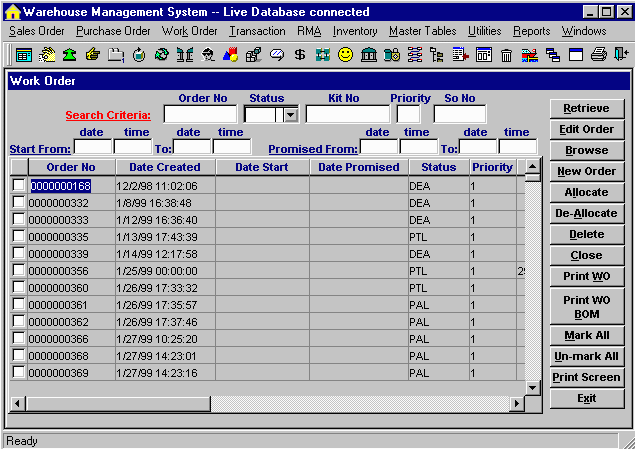The image size is (635, 449).
Task: Open the Master Tables menu
Action: click(422, 31)
